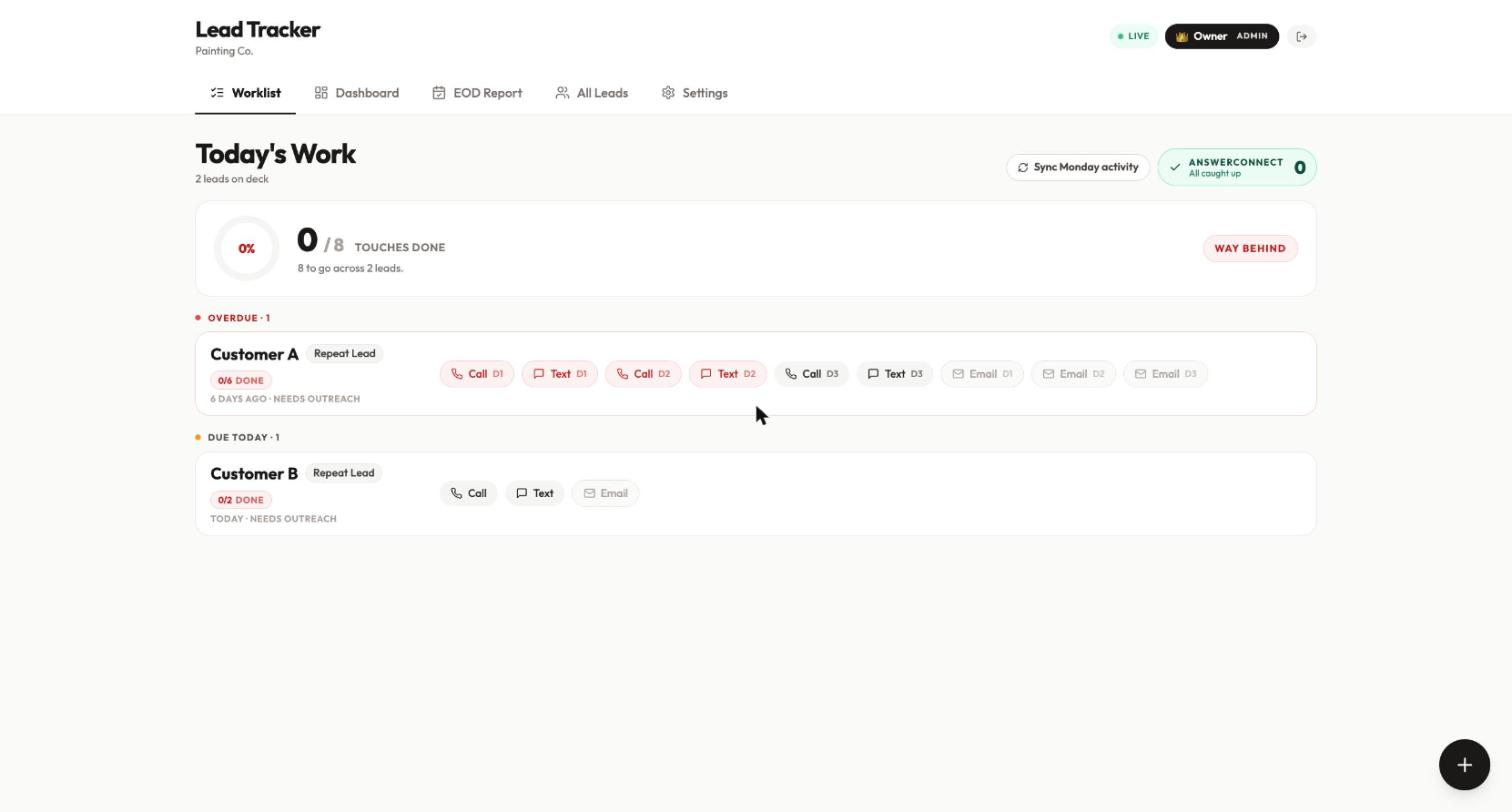Viewport: 1512px width, 812px height.
Task: Open the All Leads tab
Action: (x=592, y=93)
